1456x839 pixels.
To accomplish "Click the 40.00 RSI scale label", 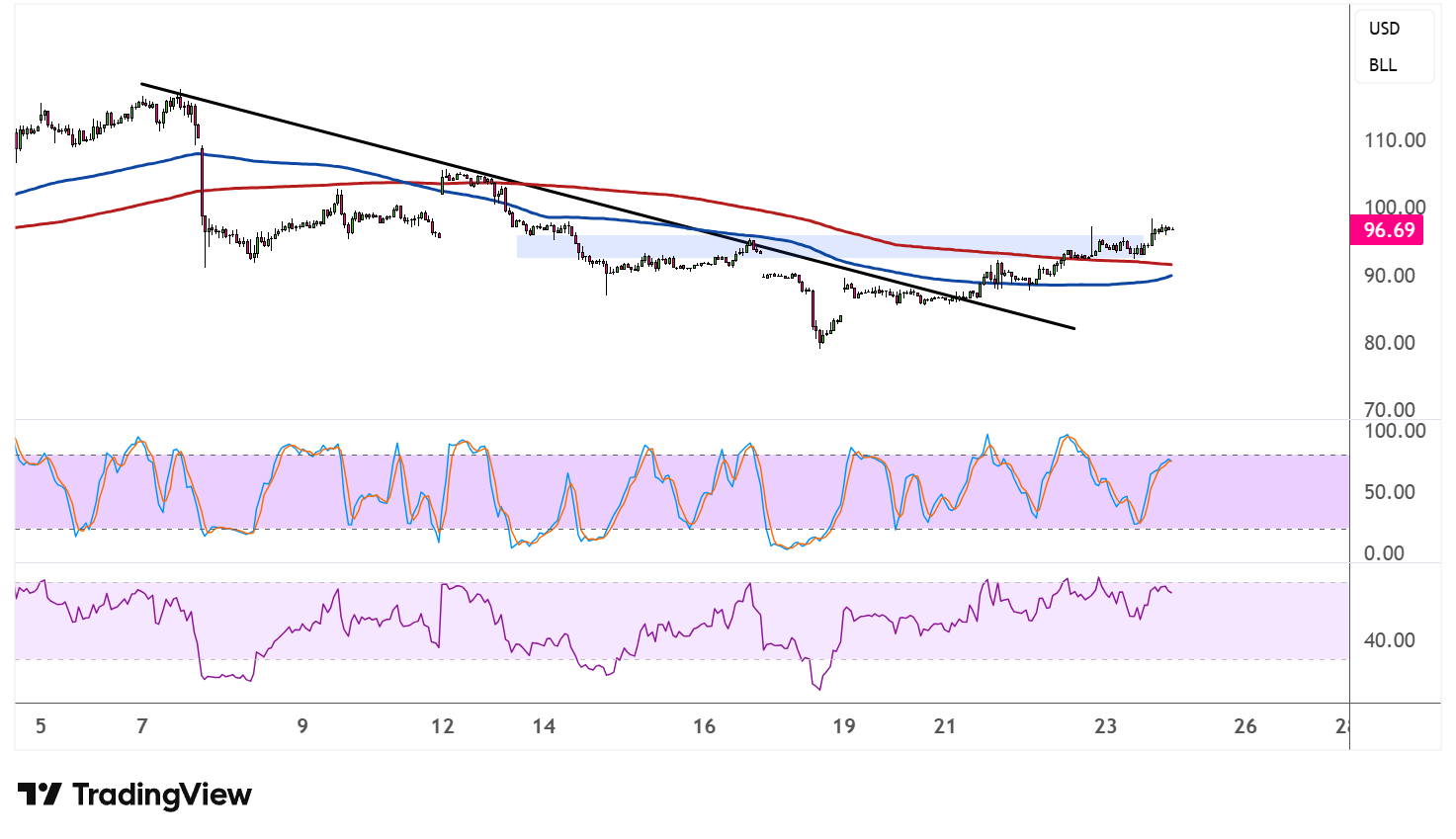I will click(x=1389, y=640).
